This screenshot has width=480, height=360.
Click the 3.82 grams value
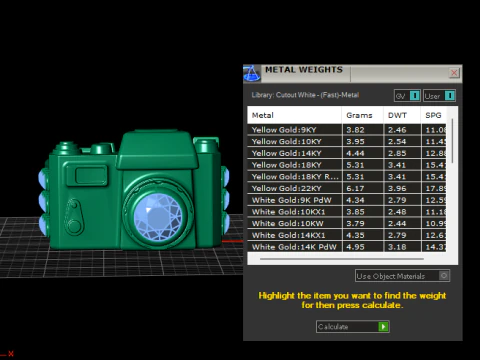(x=355, y=130)
